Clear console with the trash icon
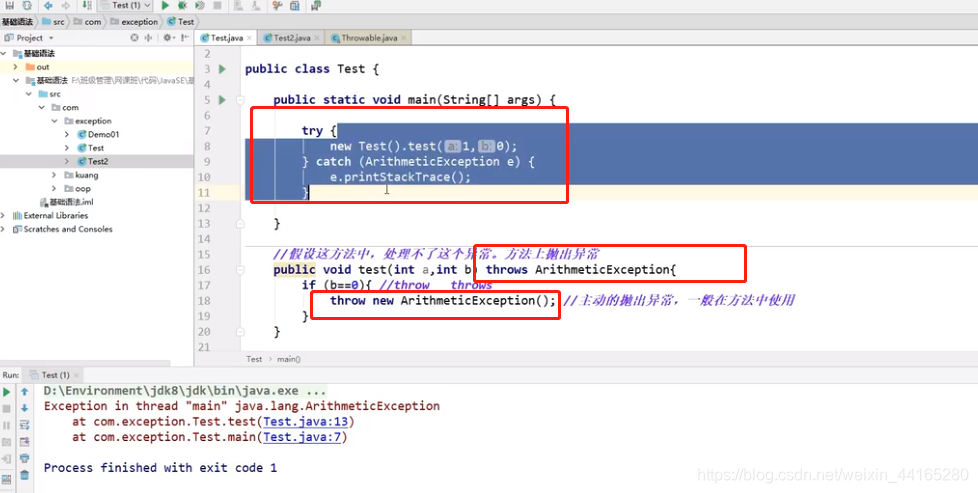Screen dimensions: 978x493 click(x=24, y=475)
